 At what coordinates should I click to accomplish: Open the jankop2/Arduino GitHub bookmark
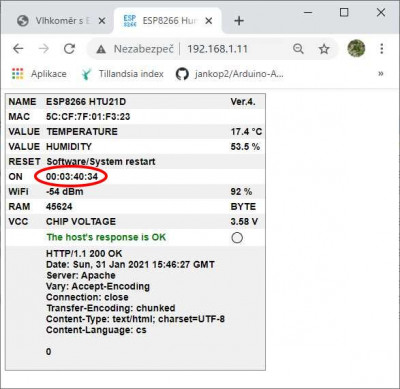[229, 74]
